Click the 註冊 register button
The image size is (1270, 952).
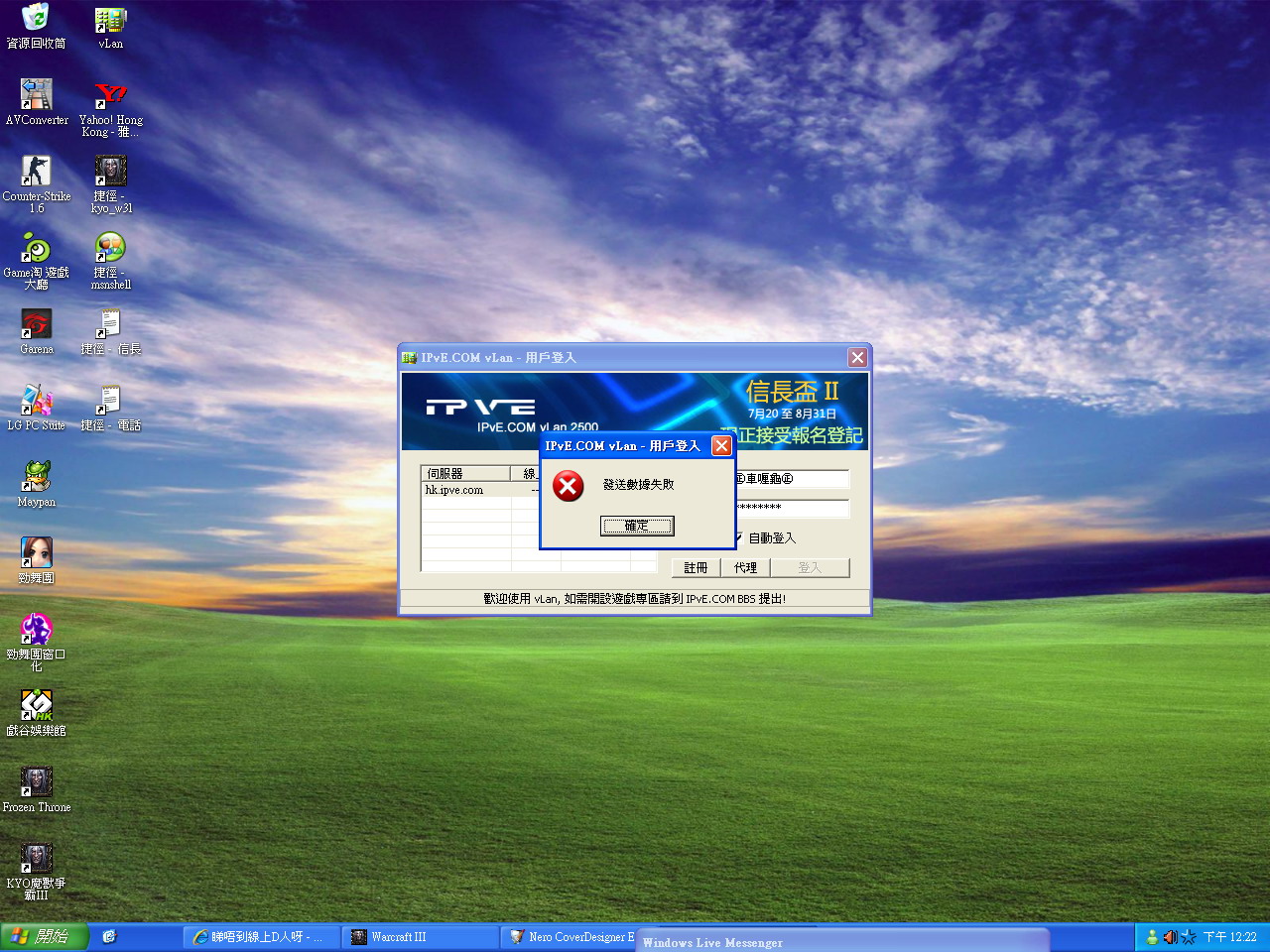(x=696, y=567)
